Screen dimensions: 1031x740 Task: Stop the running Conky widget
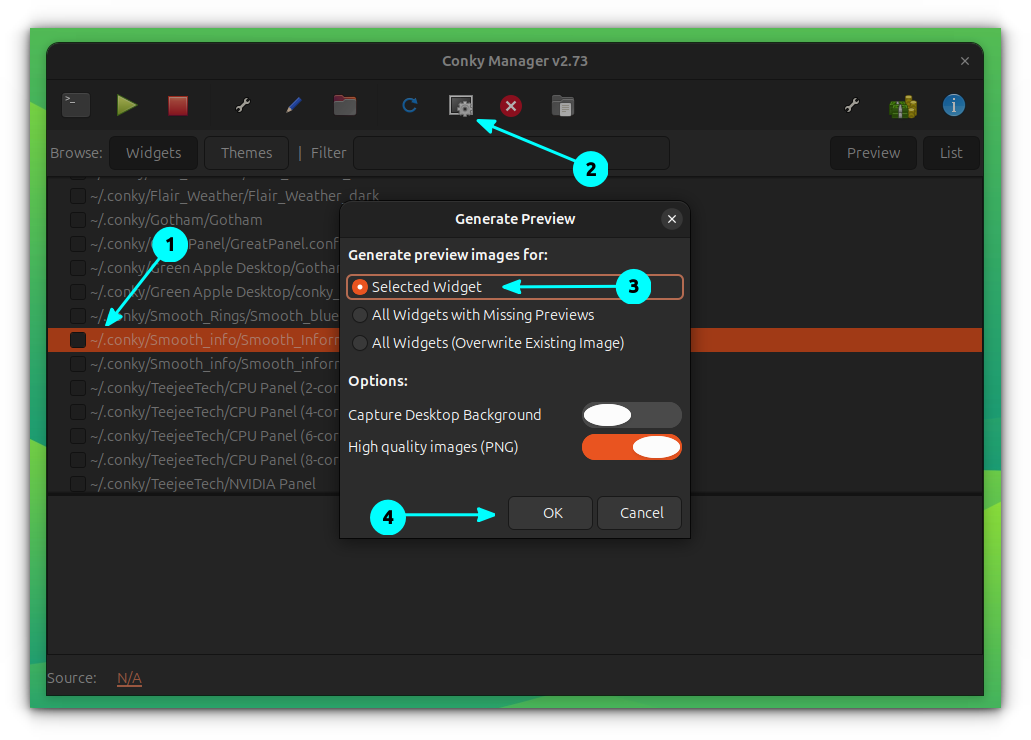(x=178, y=104)
